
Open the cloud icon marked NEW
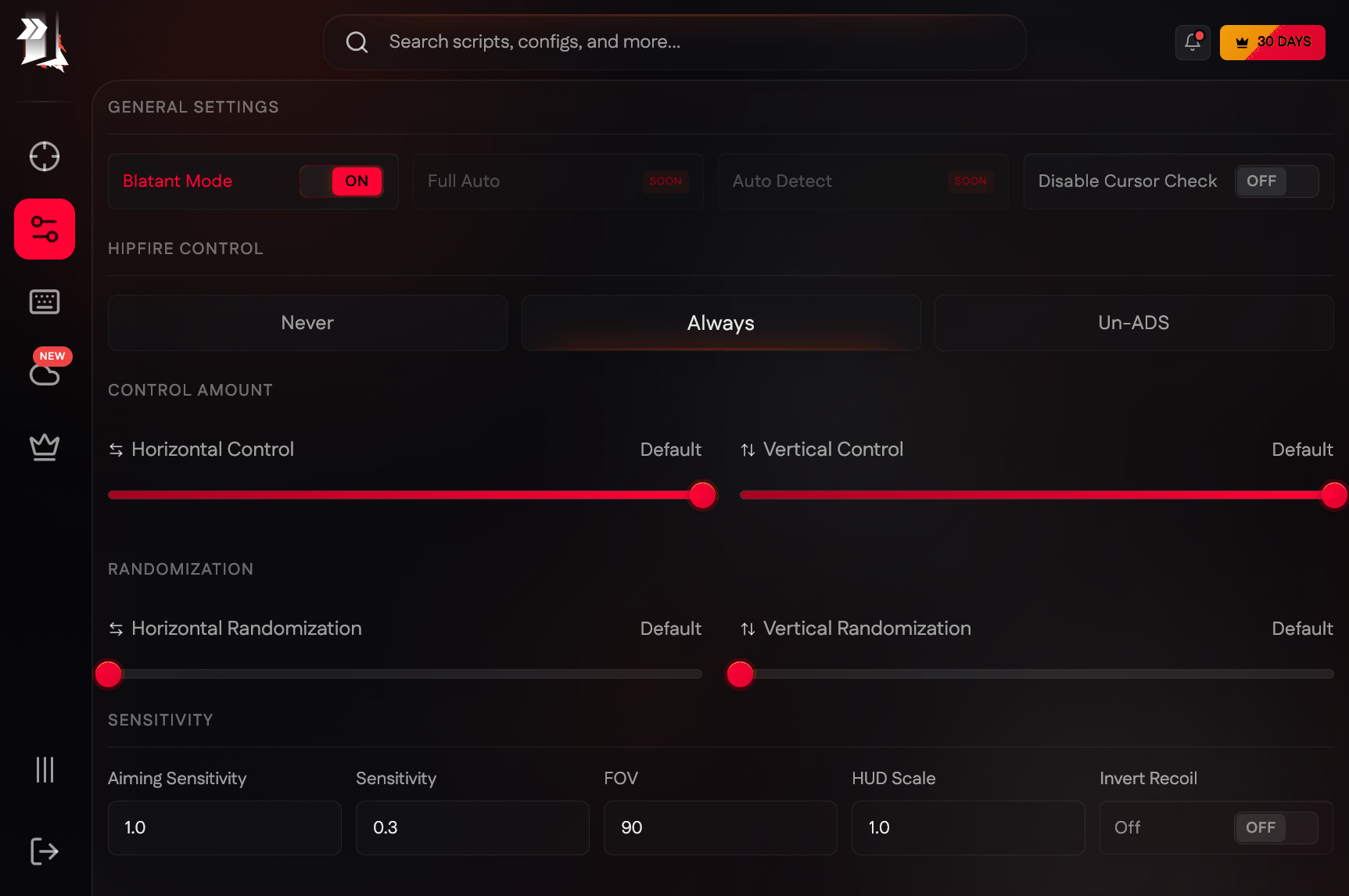coord(45,375)
